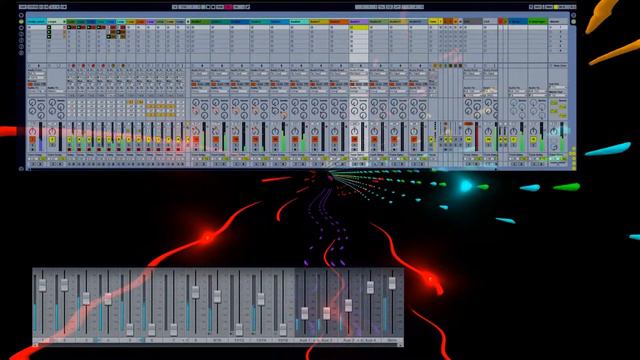
Task: Toggle yellow track activator on second track
Action: 52,140
